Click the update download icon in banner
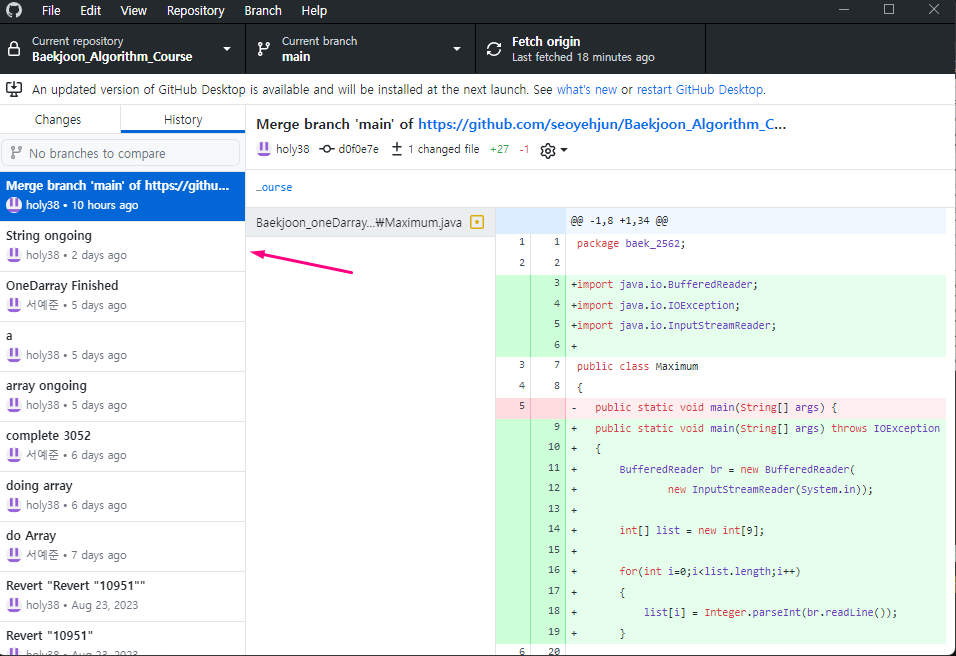The width and height of the screenshot is (956, 656). [x=14, y=89]
